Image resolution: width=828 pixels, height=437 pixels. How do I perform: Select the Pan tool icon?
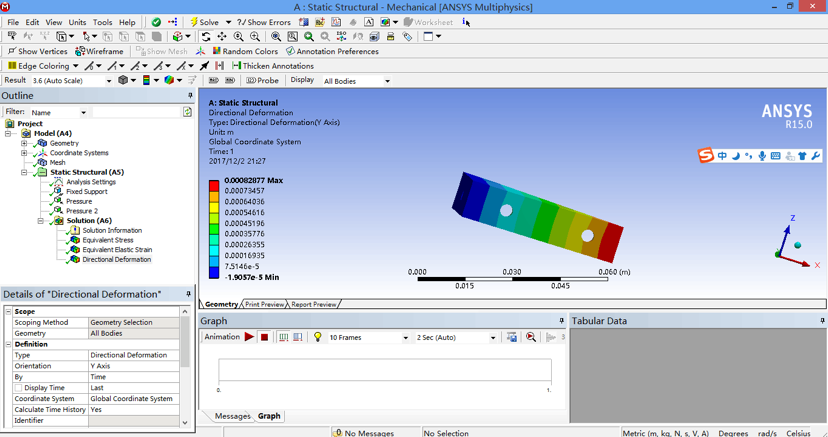pos(222,36)
